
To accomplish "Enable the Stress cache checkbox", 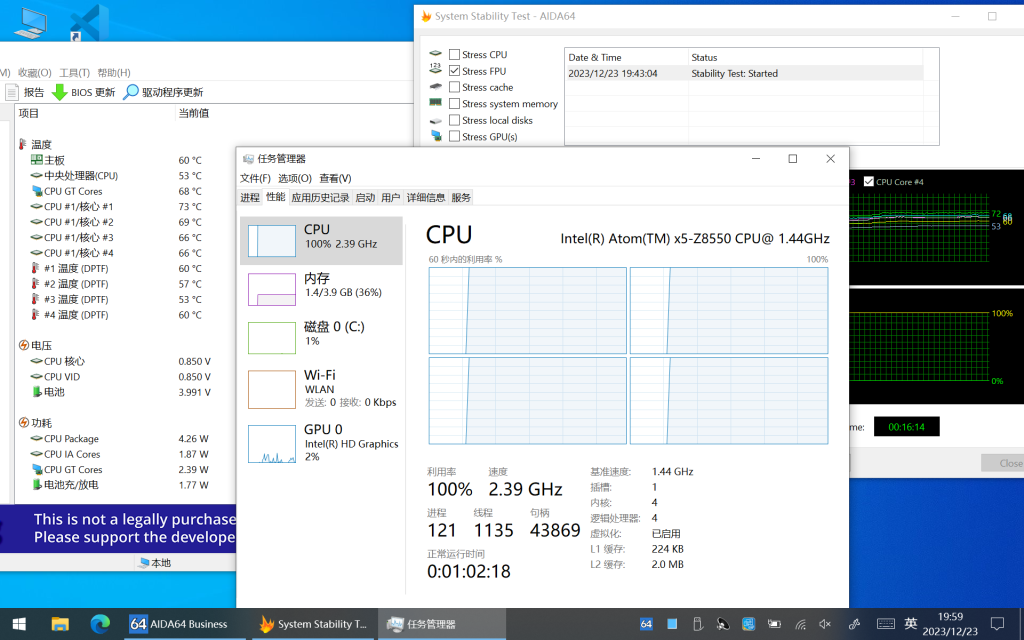I will (x=455, y=88).
